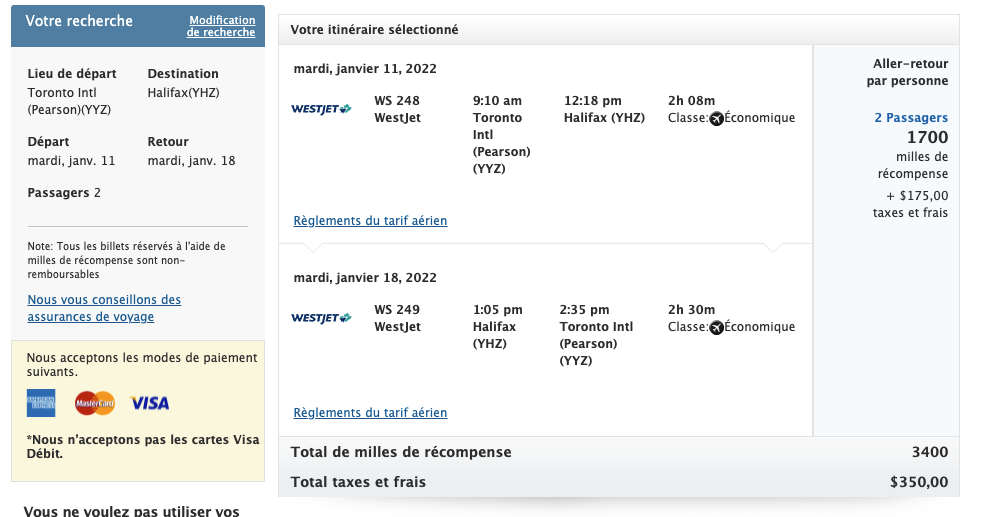Click the Économique class icon for WS 249

click(716, 327)
